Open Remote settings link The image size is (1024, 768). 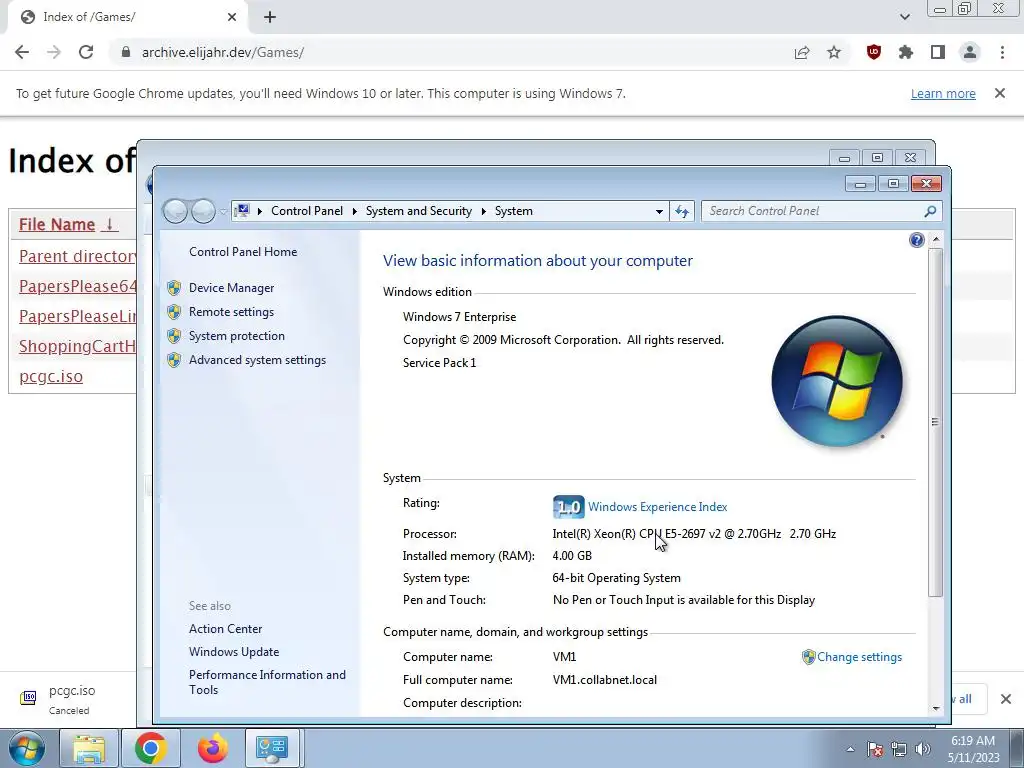coord(231,312)
